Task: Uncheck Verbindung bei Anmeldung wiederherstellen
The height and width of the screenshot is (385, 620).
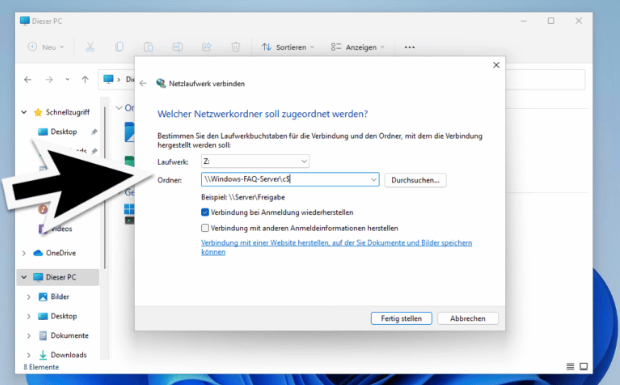Action: click(205, 212)
